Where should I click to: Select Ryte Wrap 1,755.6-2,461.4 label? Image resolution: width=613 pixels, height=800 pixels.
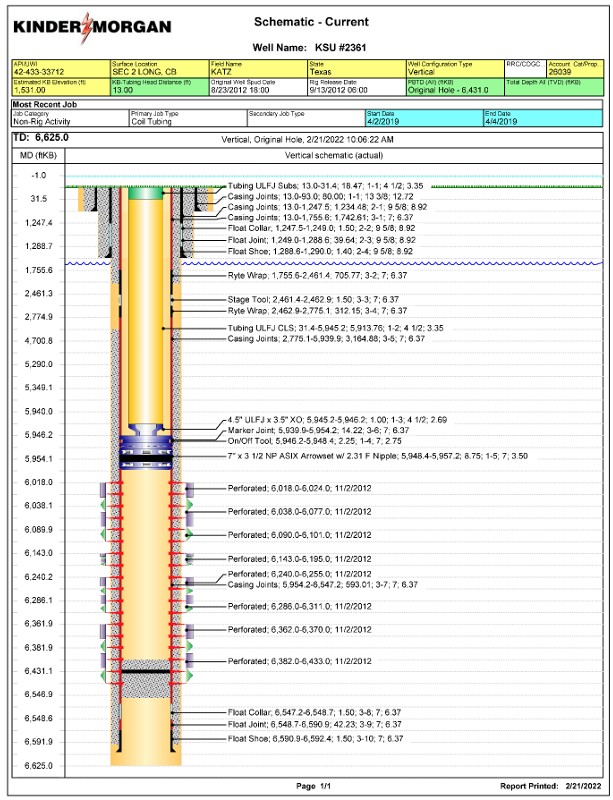[317, 276]
